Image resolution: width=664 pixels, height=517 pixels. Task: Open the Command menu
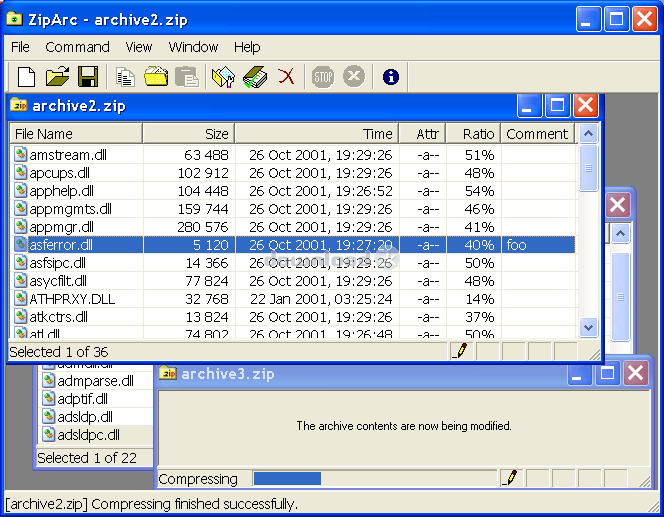coord(77,47)
